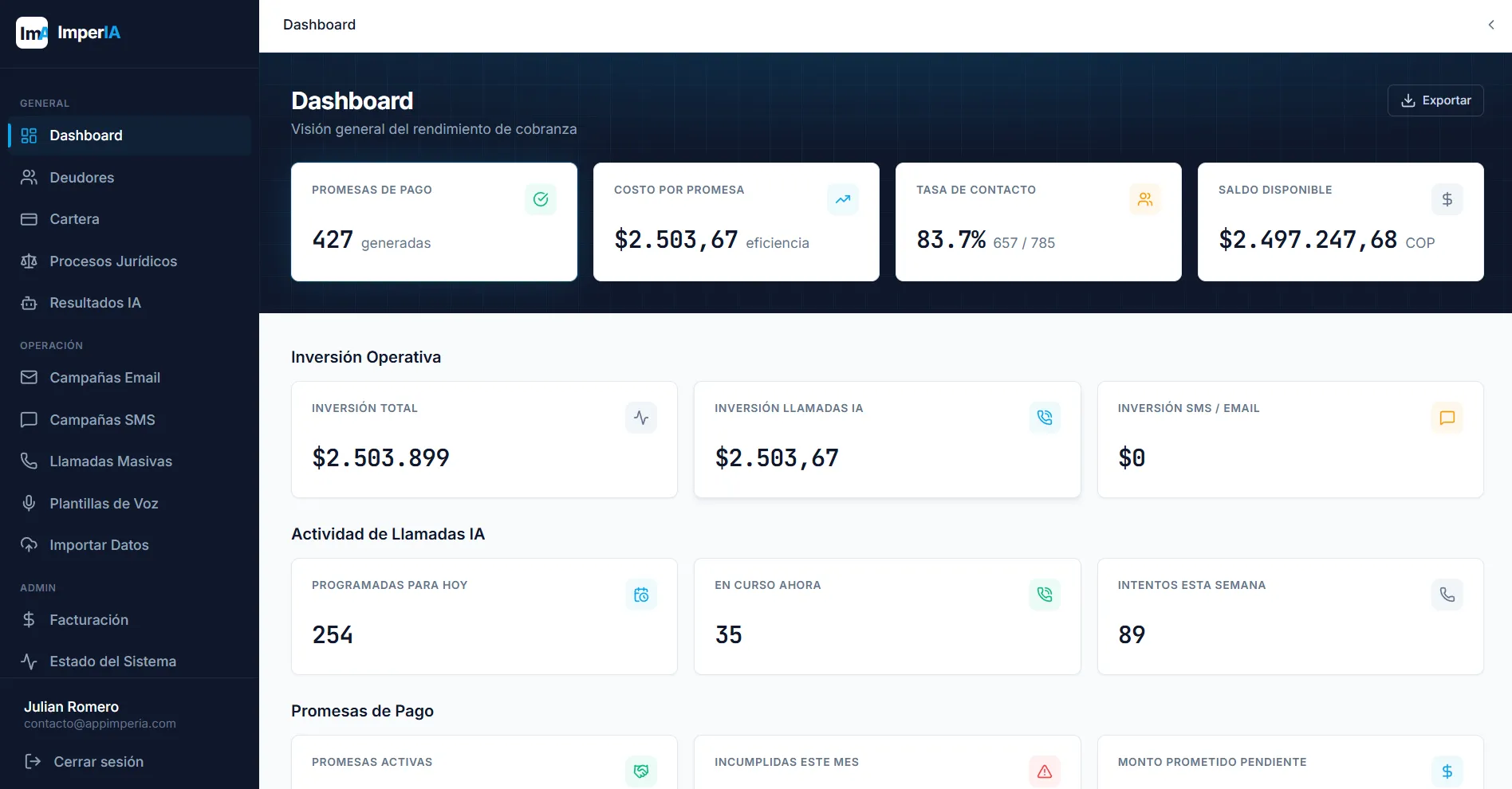Open Importar Datos page
This screenshot has height=789, width=1512.
click(x=129, y=545)
